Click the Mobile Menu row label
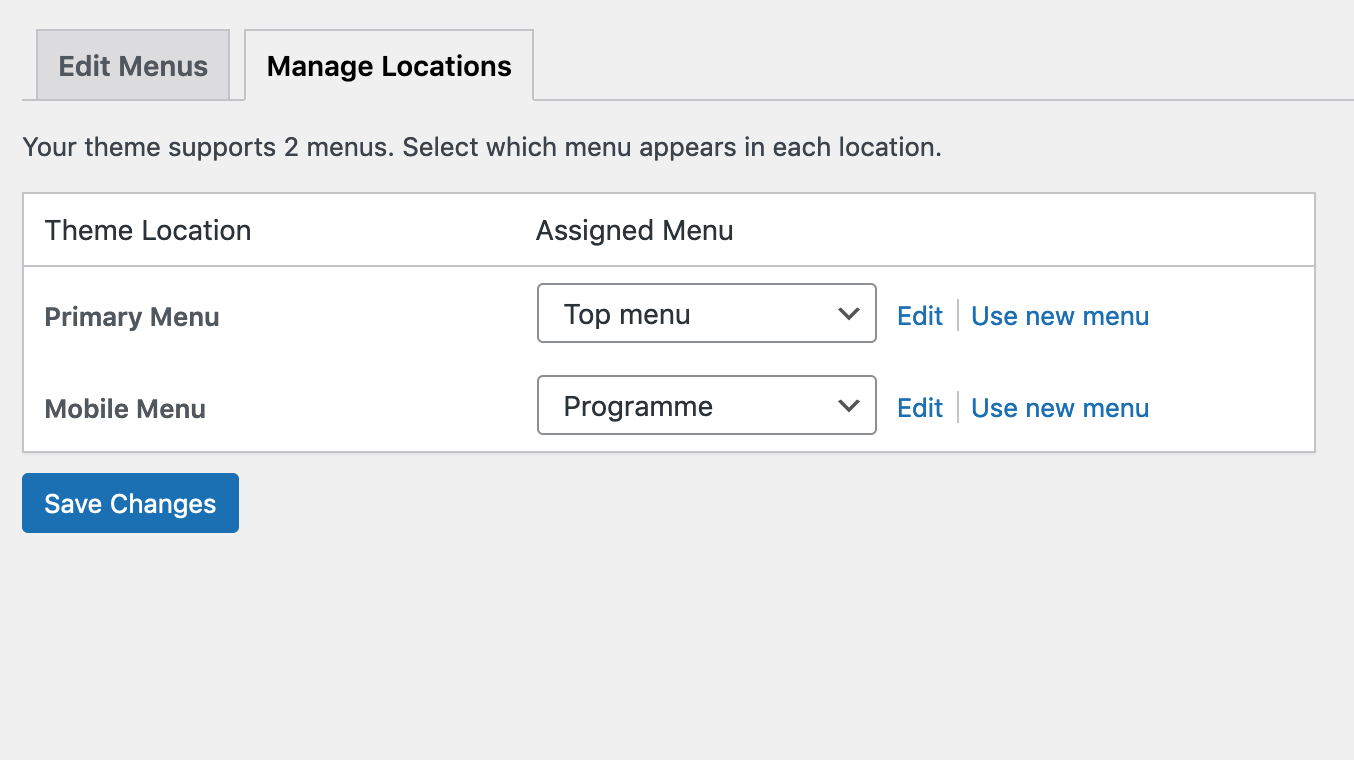This screenshot has height=760, width=1354. (x=125, y=409)
